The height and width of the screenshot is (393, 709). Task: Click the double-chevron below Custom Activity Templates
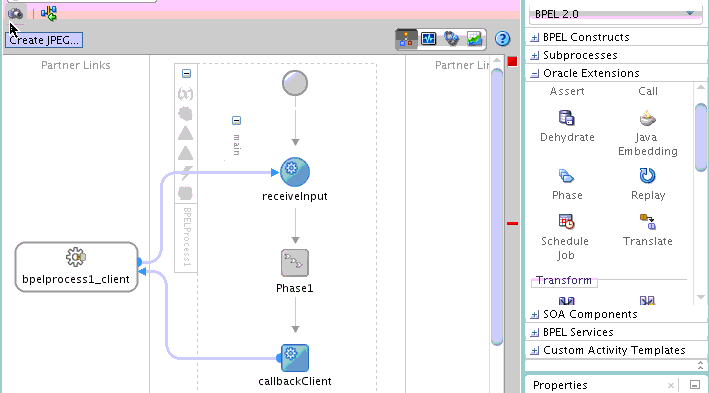pyautogui.click(x=700, y=365)
